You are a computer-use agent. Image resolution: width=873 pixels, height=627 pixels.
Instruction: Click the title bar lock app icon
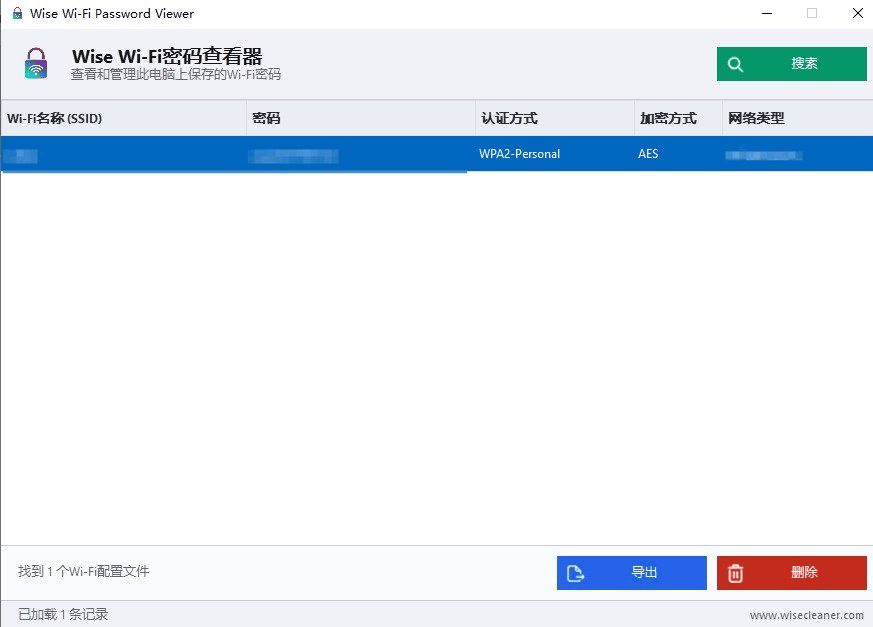17,13
